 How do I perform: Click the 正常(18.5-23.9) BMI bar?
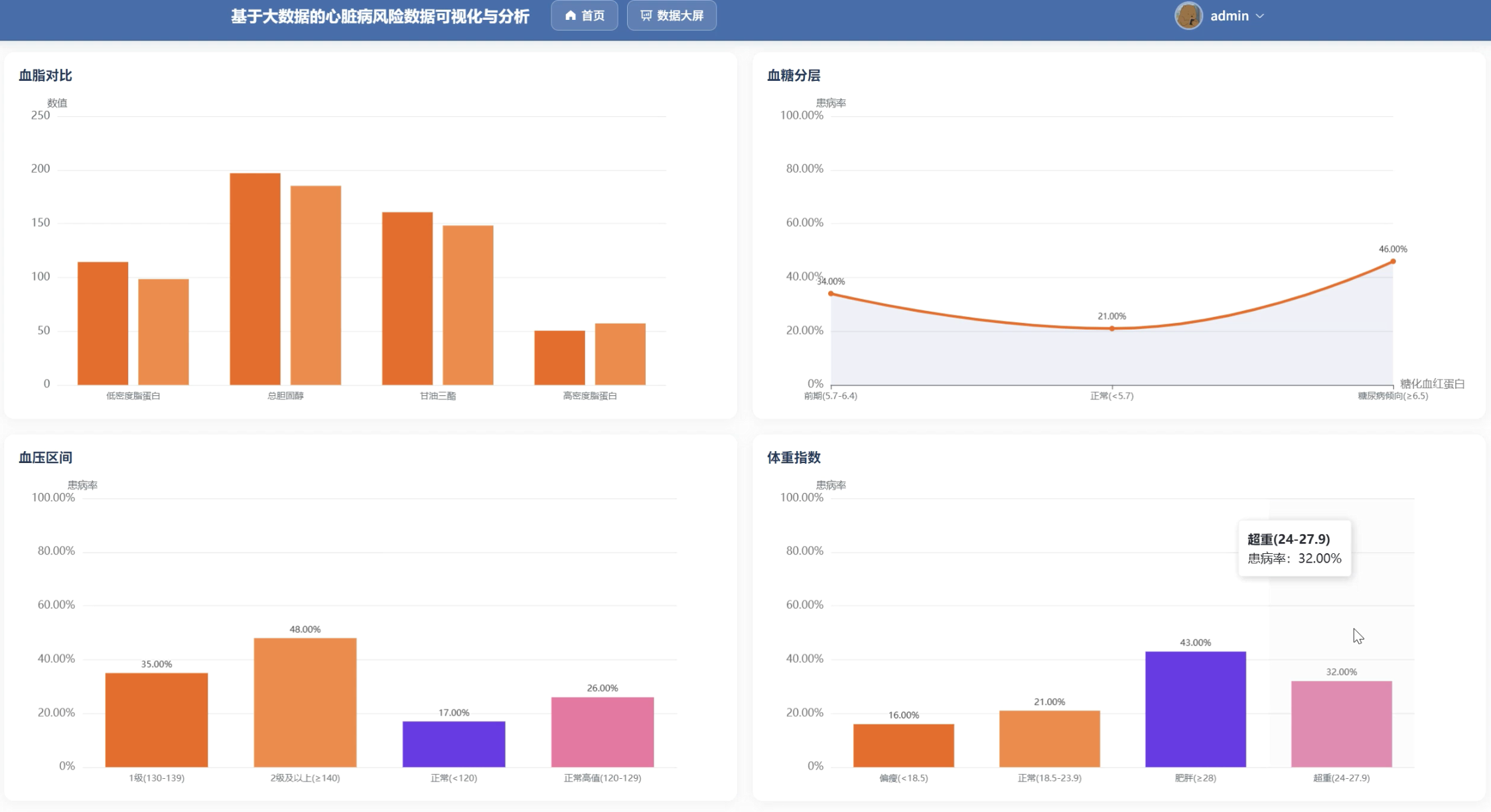pyautogui.click(x=1050, y=738)
